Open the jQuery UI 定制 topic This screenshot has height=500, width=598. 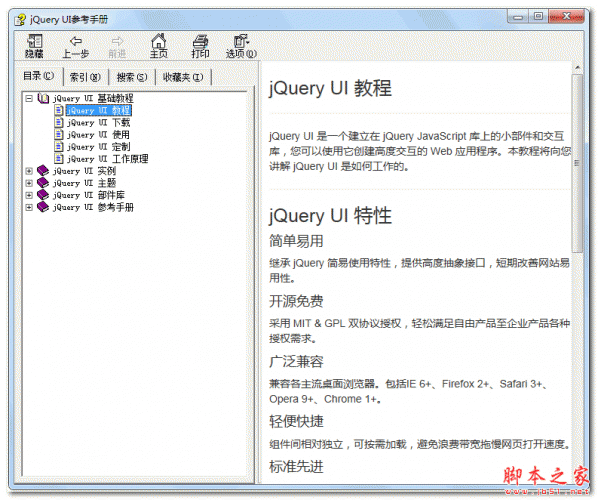[99, 147]
